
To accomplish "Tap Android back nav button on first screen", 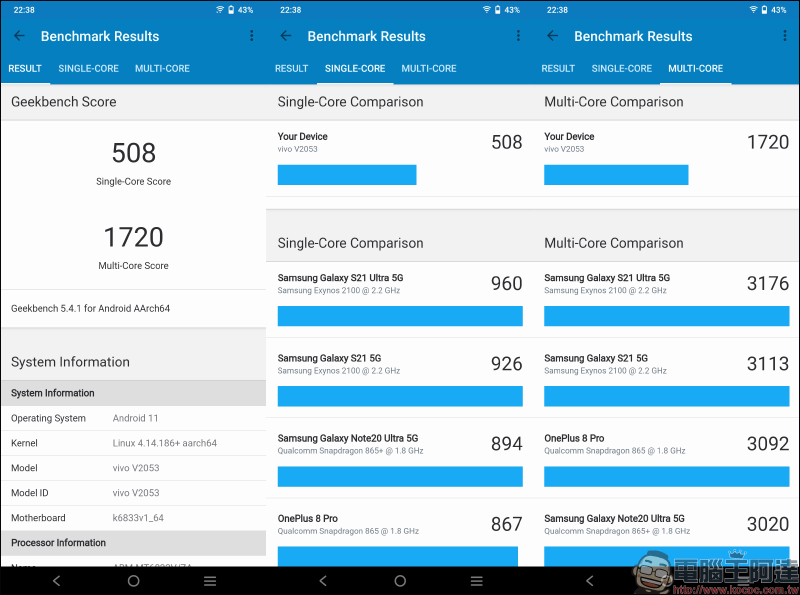I will point(57,581).
